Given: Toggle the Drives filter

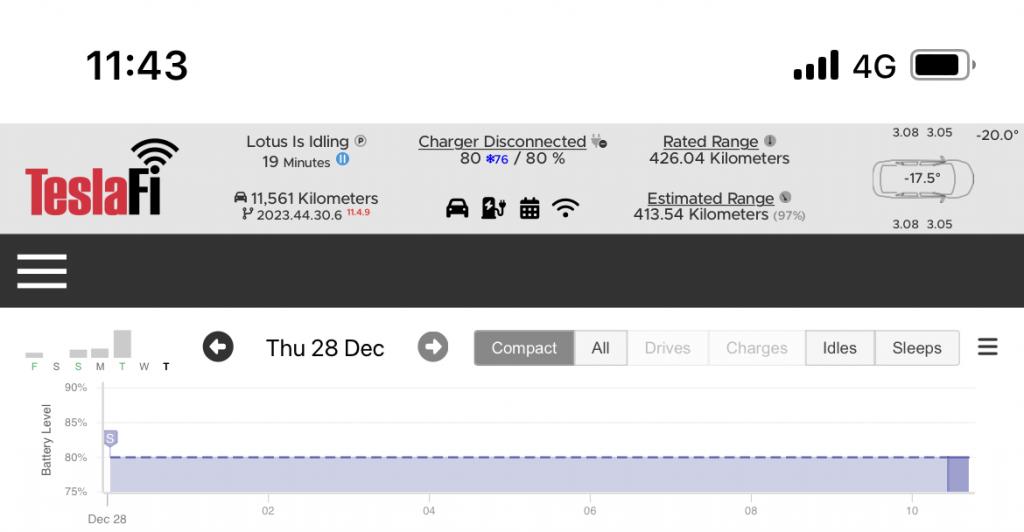Looking at the screenshot, I should coord(667,348).
